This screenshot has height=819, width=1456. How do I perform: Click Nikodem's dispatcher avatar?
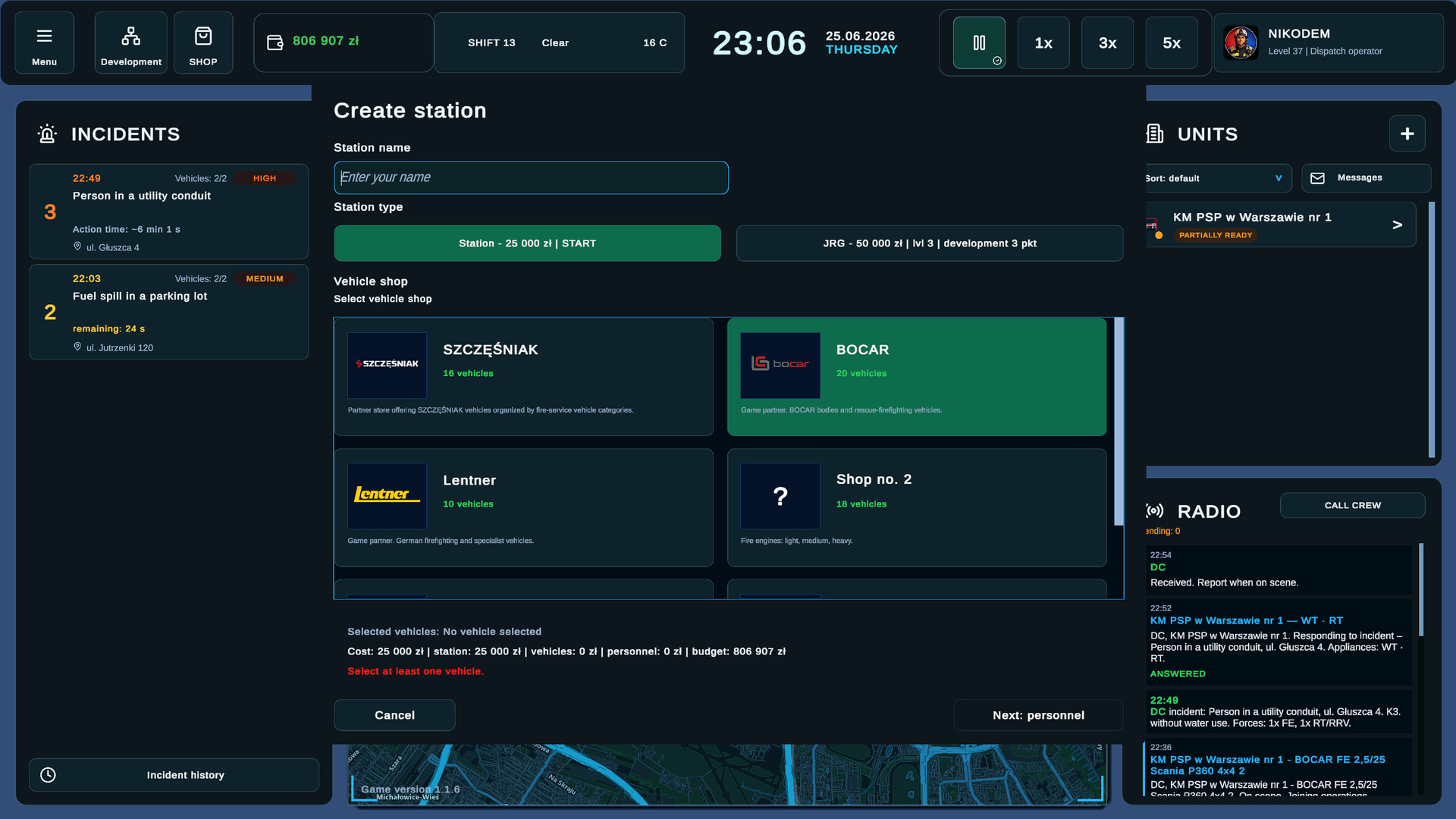tap(1241, 42)
